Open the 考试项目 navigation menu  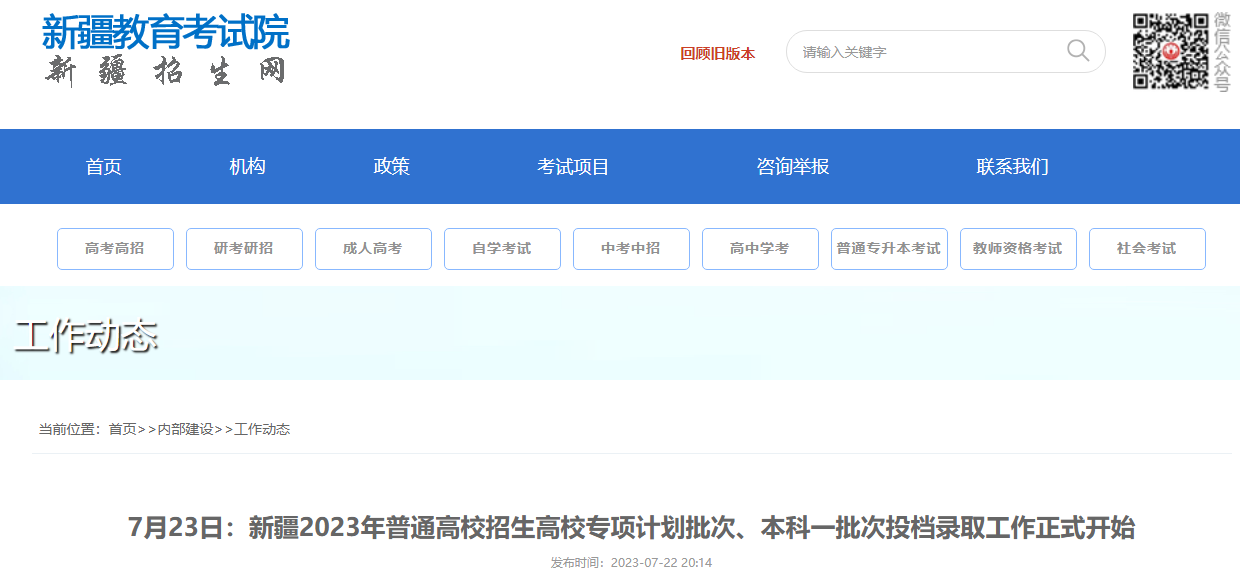click(x=573, y=167)
